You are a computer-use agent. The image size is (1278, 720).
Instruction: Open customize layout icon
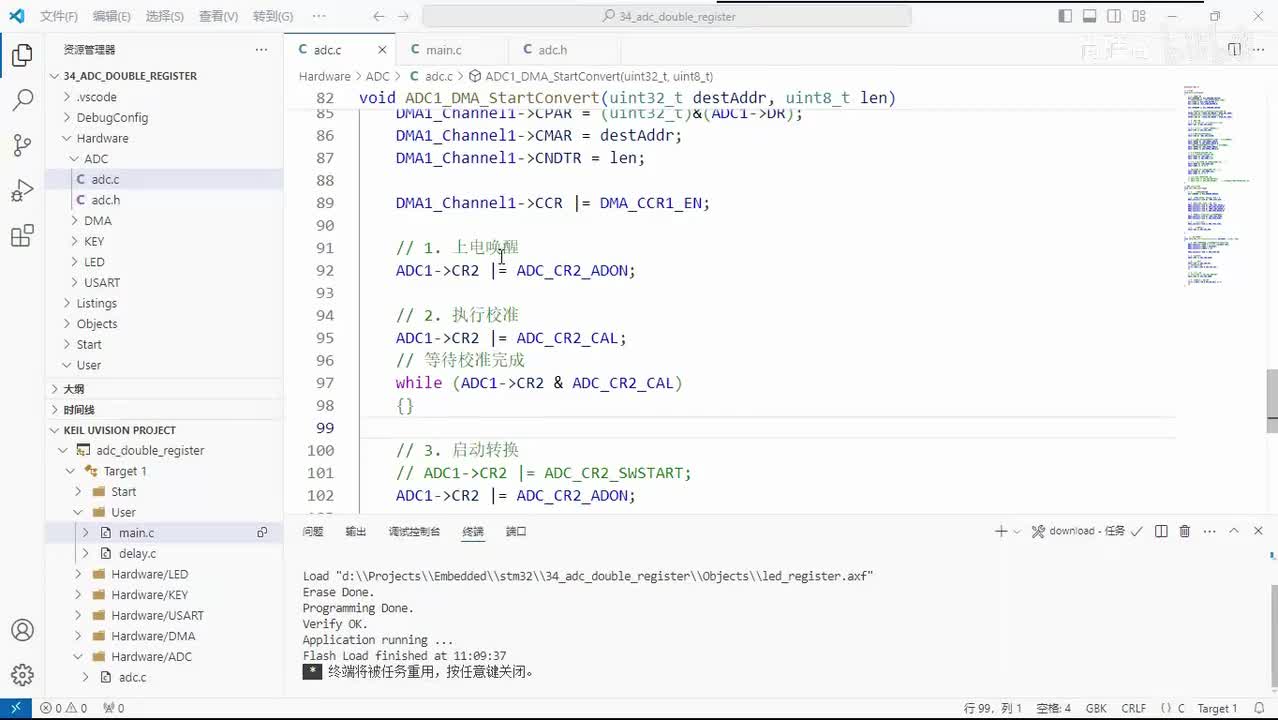[x=1137, y=16]
